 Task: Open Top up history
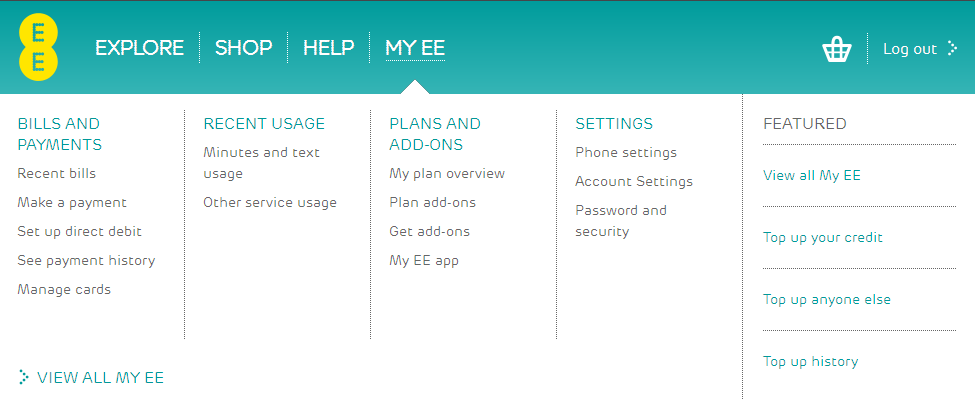tap(810, 362)
